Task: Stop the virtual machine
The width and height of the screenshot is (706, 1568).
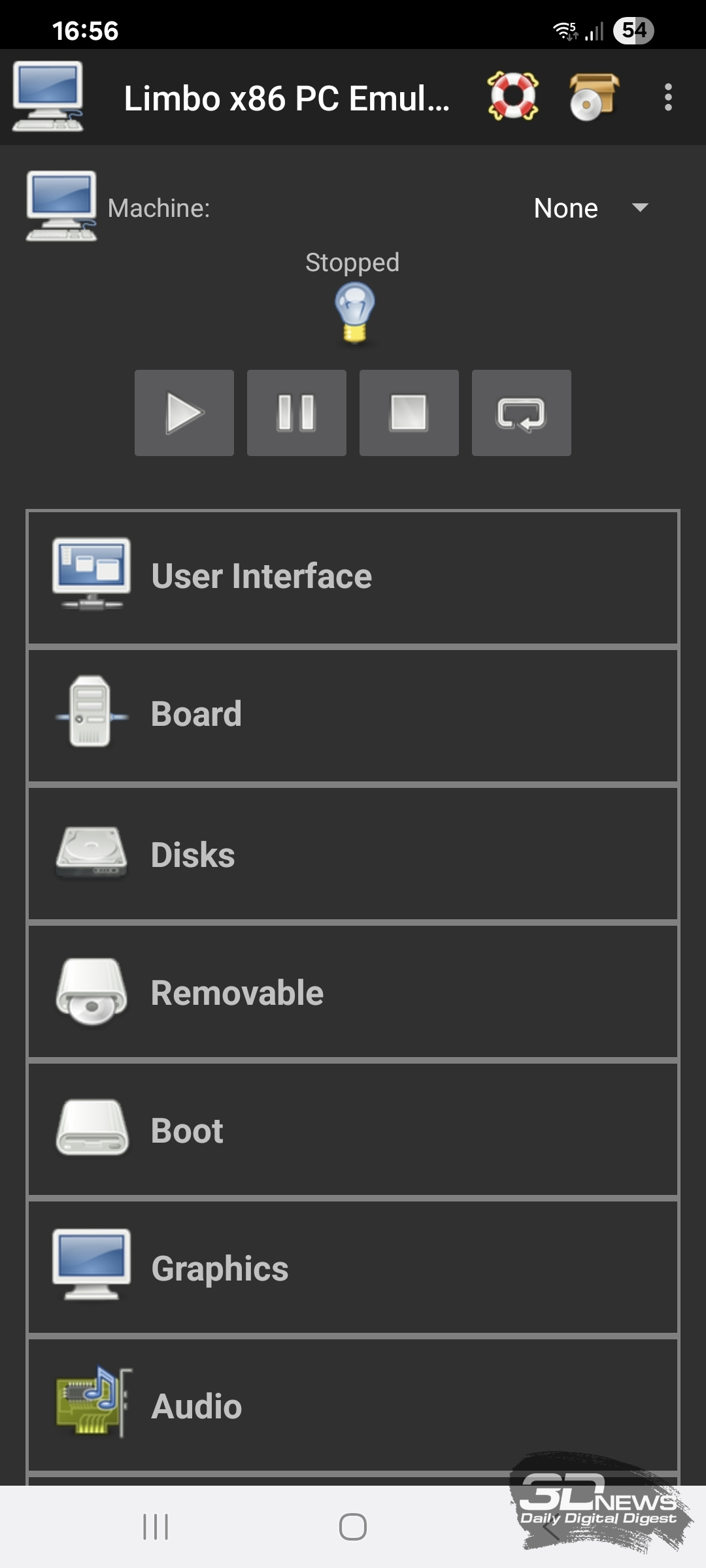Action: pos(409,413)
